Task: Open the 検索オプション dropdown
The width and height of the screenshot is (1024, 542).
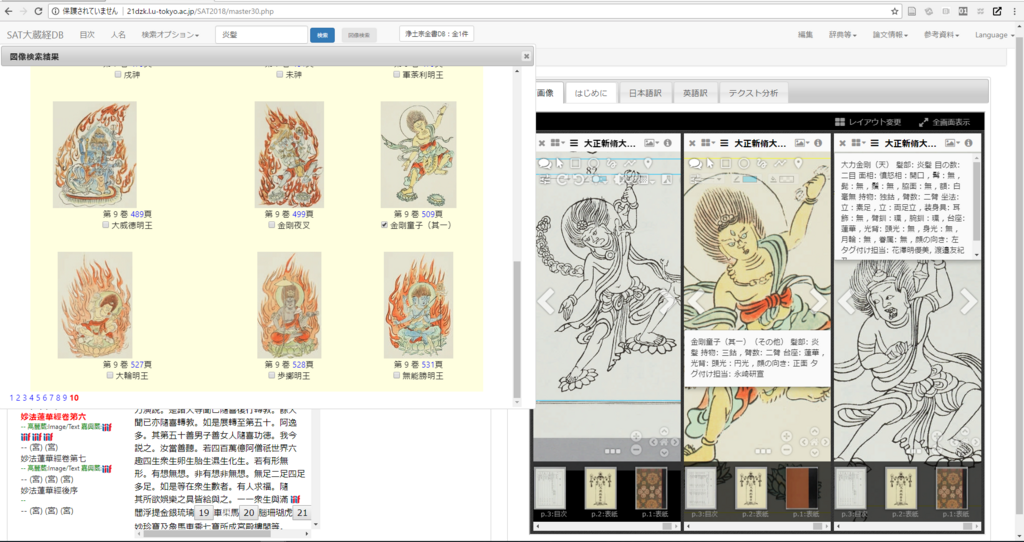Action: pyautogui.click(x=170, y=35)
